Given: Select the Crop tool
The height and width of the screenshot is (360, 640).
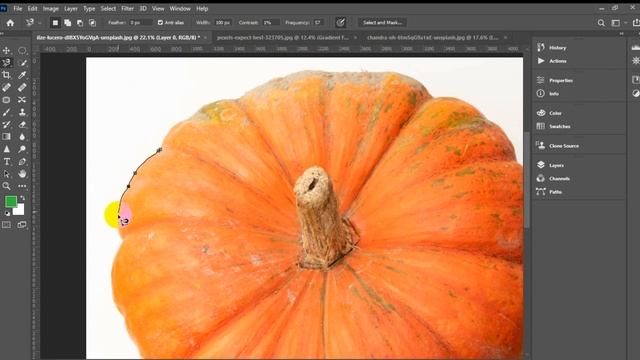Looking at the screenshot, I should click(x=7, y=75).
